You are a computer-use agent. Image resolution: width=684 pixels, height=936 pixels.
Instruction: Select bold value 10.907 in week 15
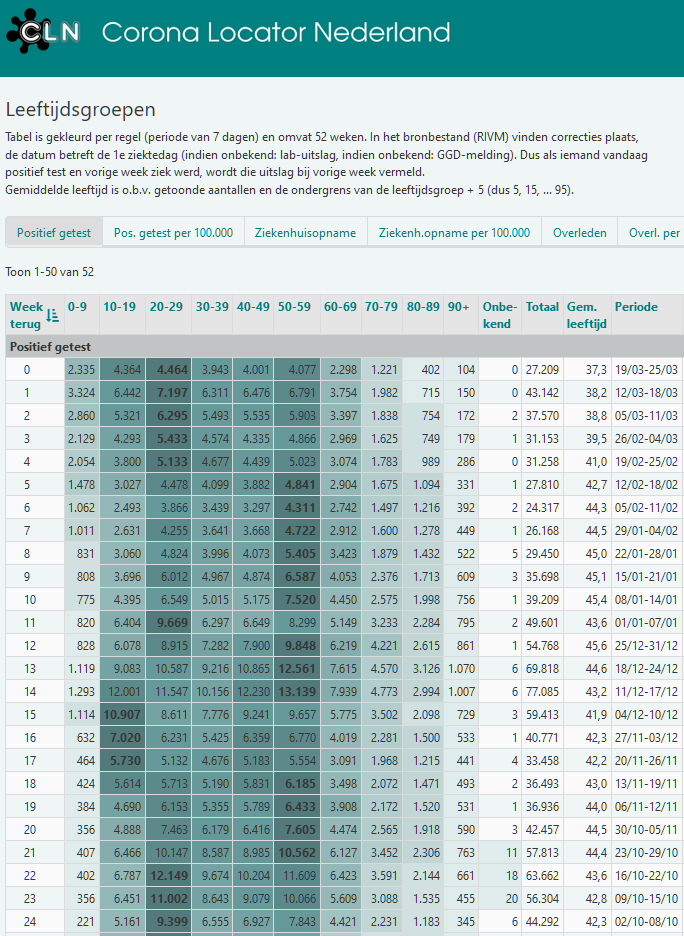click(122, 715)
